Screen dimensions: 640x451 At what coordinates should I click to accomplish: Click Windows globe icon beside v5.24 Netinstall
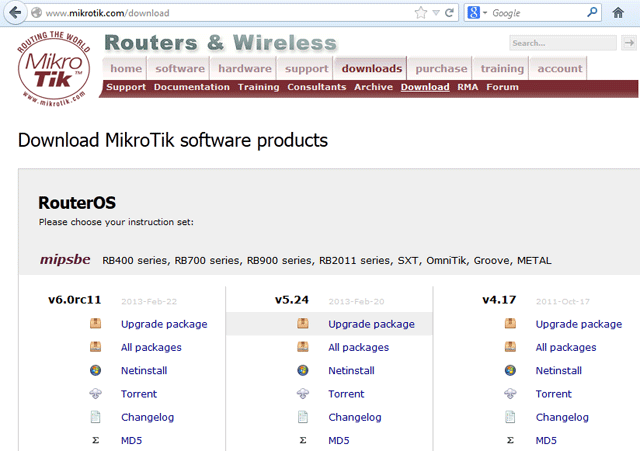pyautogui.click(x=303, y=370)
